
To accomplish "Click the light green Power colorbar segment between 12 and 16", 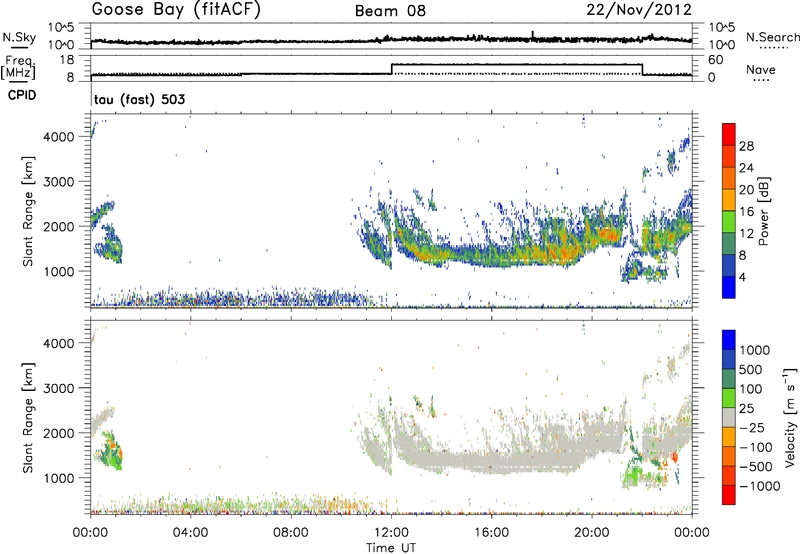I will click(x=729, y=221).
